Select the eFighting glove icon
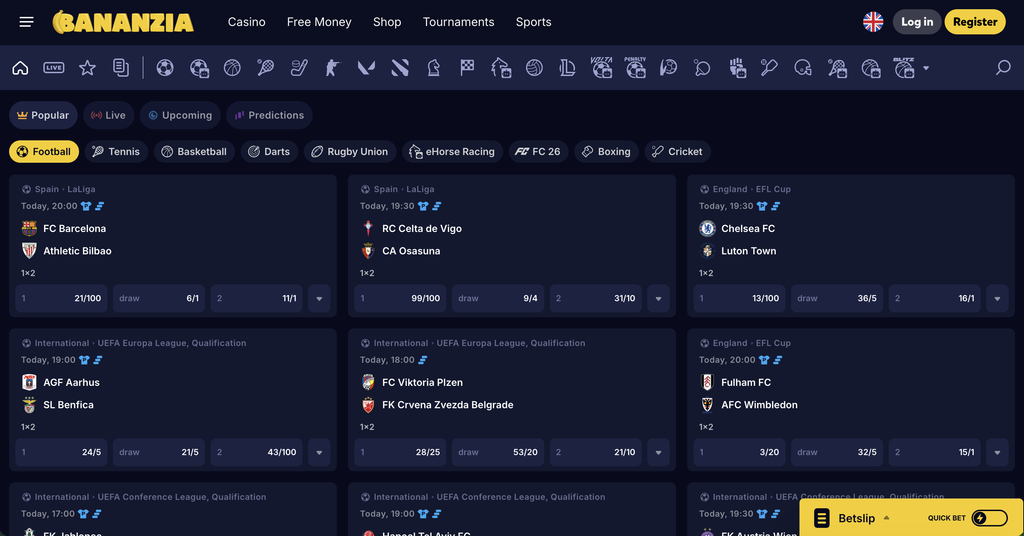 [737, 68]
